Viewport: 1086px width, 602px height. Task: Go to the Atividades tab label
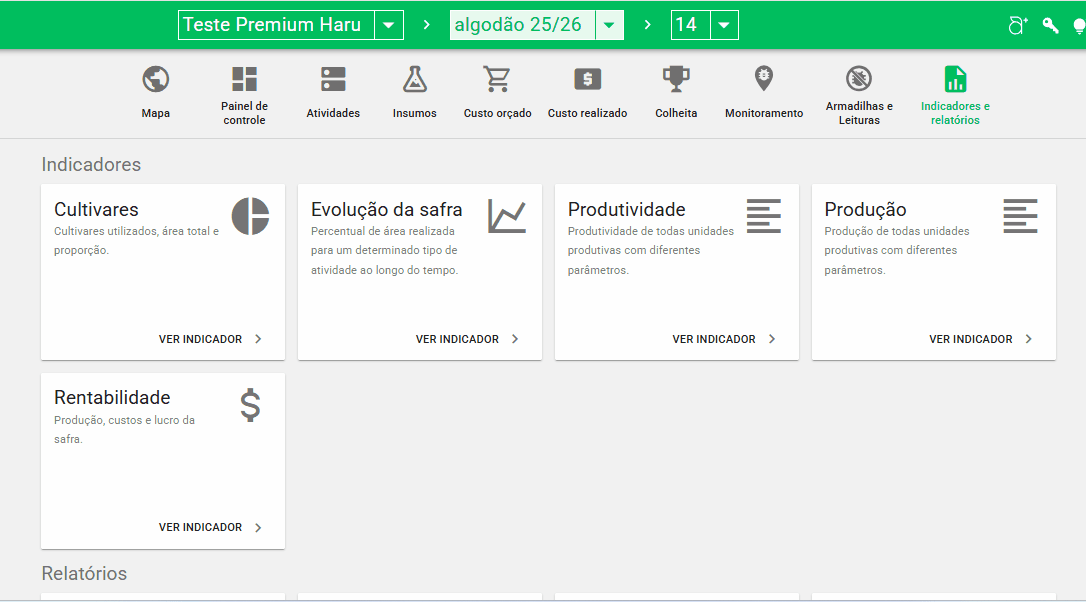click(x=333, y=113)
